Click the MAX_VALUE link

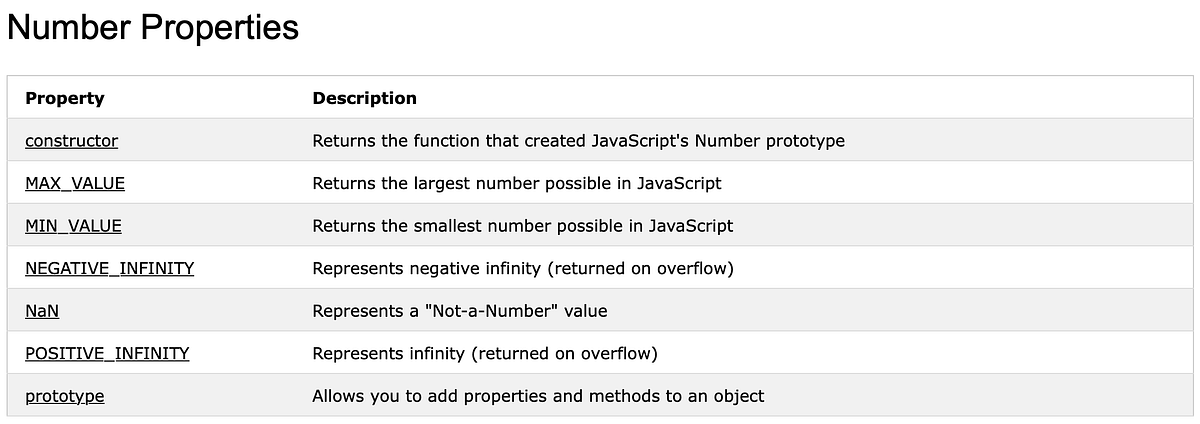[75, 183]
